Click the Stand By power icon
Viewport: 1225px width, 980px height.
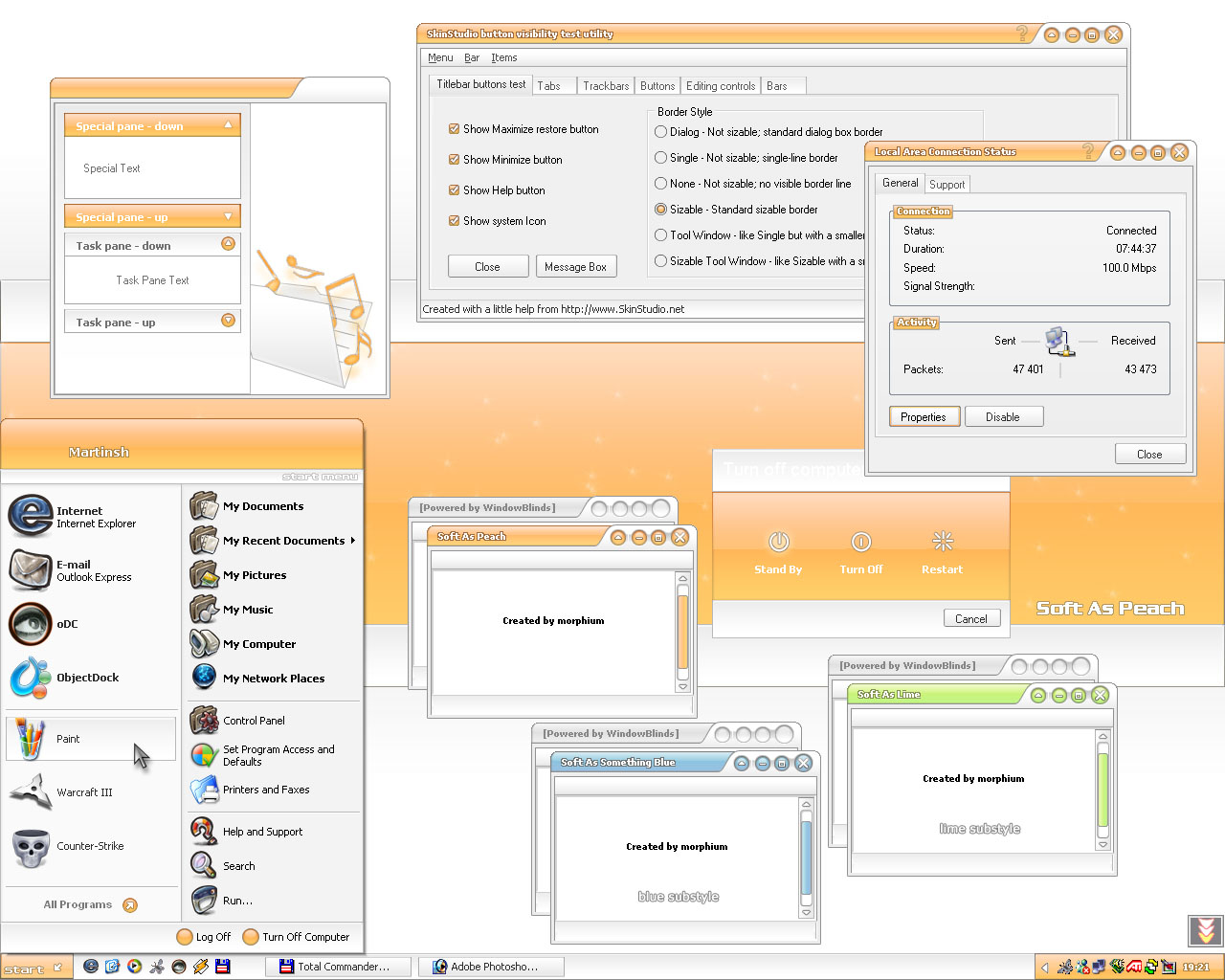pyautogui.click(x=779, y=542)
